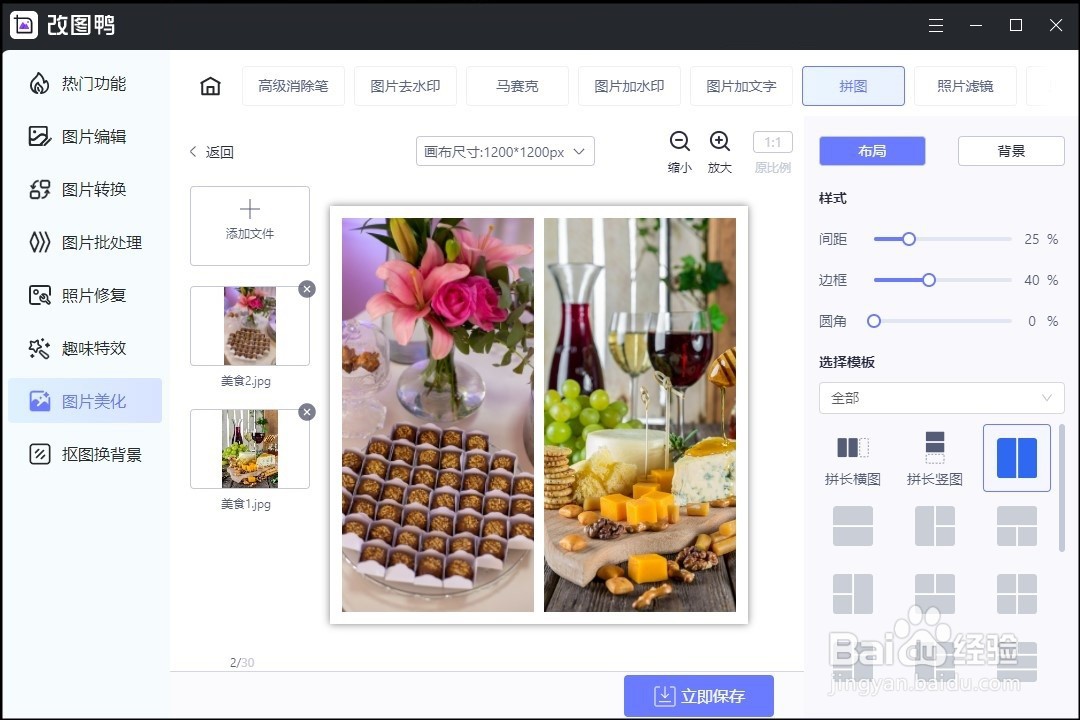The width and height of the screenshot is (1080, 720).
Task: Select the 热门功能 sidebar icon
Action: pos(85,84)
